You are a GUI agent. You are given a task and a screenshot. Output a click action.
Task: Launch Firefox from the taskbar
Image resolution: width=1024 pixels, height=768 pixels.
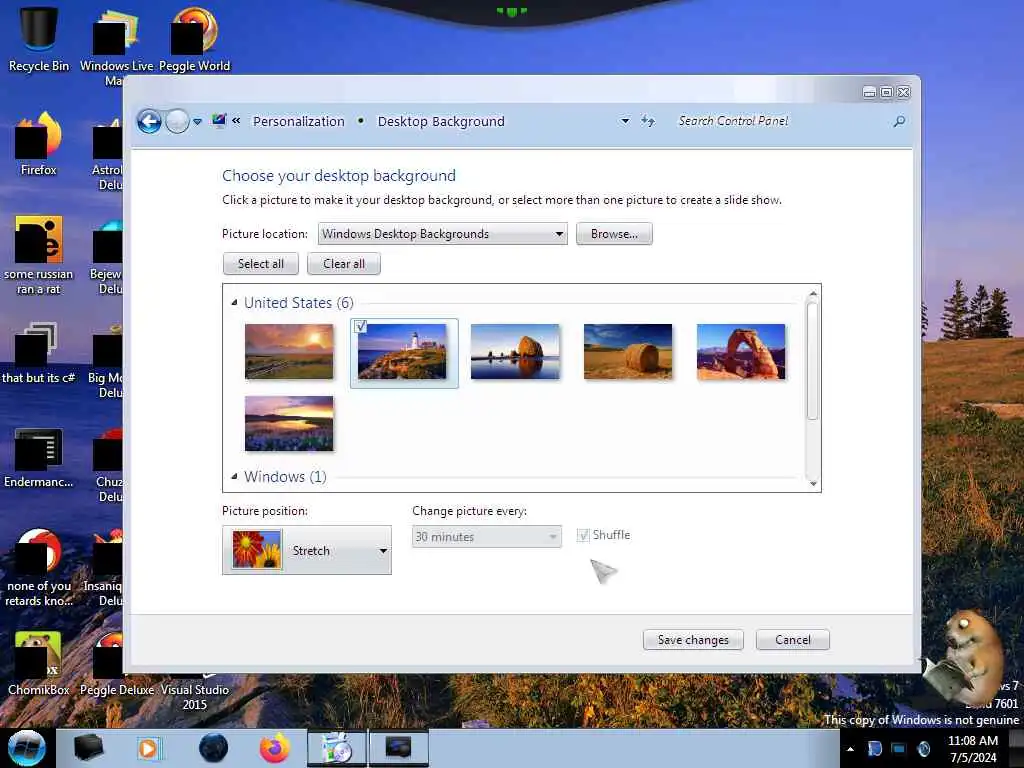pos(275,748)
